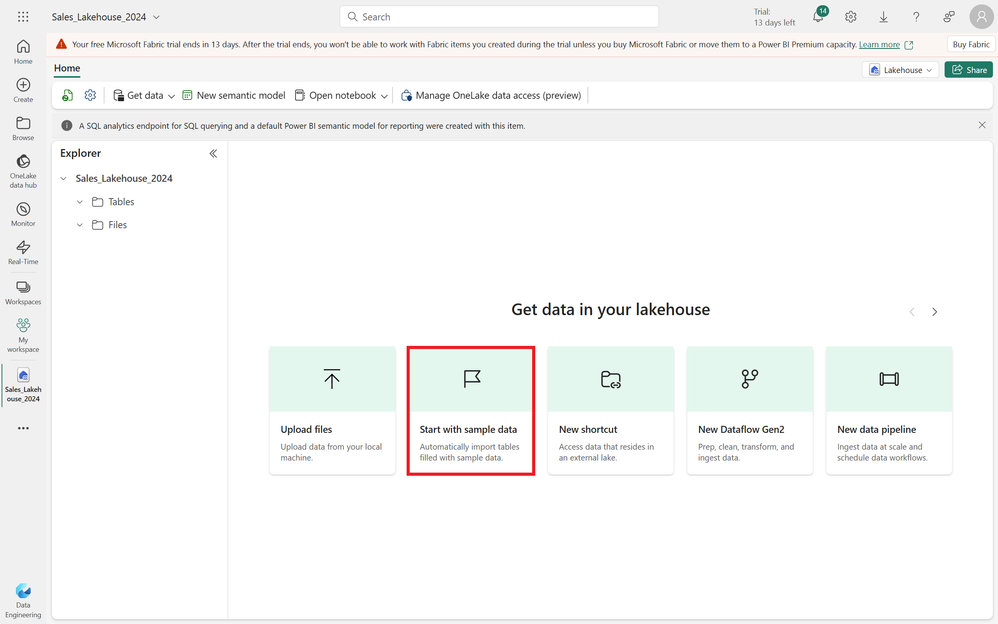Open Manage OneLake data access (preview)
Screen dimensions: 998x624
(x=491, y=96)
